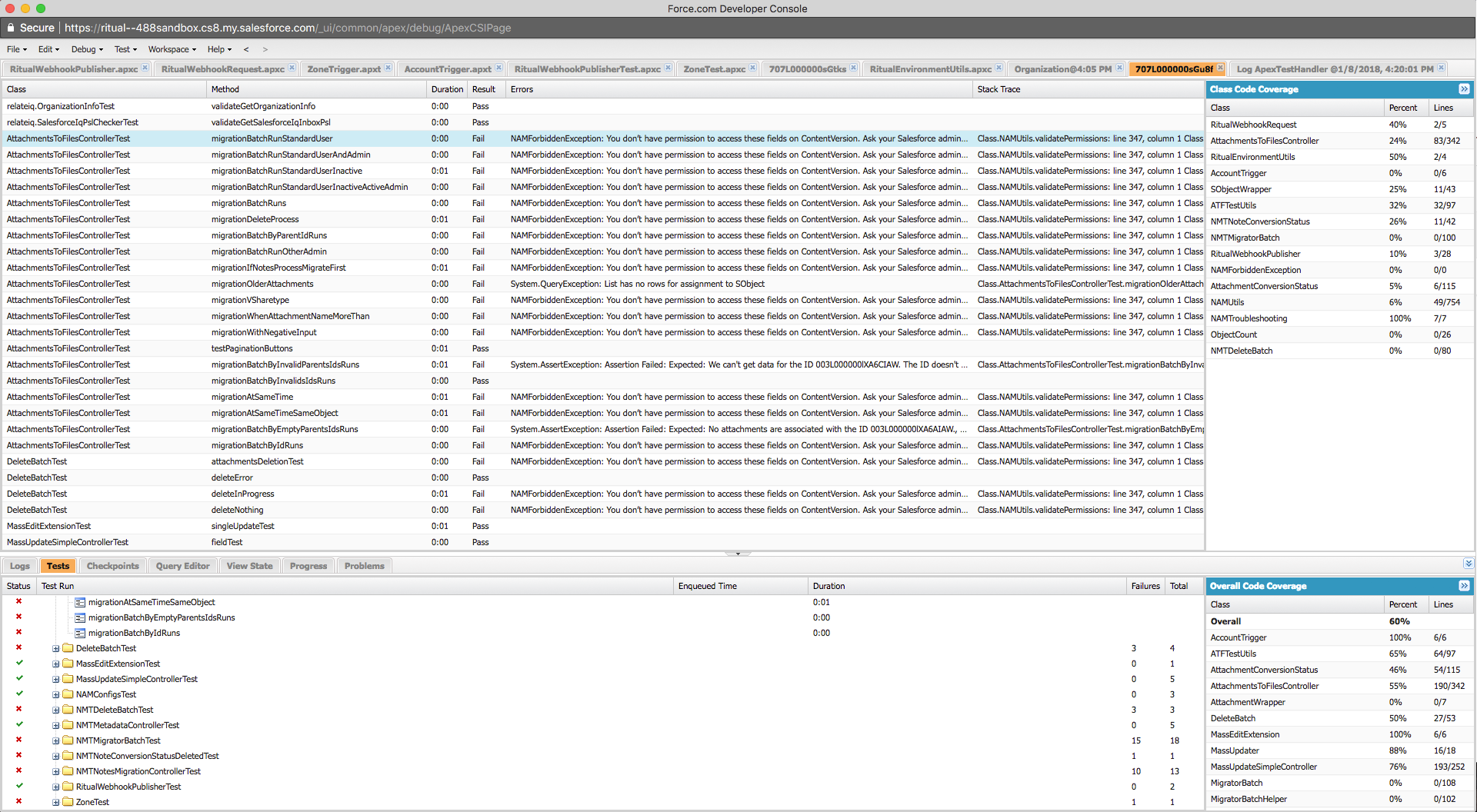Collapse the Class Code Coverage panel chevron icon
The width and height of the screenshot is (1477, 812).
point(1465,89)
